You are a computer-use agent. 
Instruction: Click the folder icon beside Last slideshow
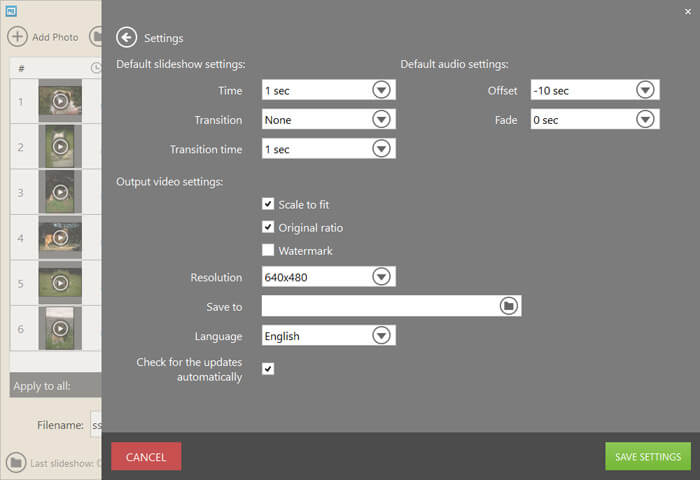(16, 462)
